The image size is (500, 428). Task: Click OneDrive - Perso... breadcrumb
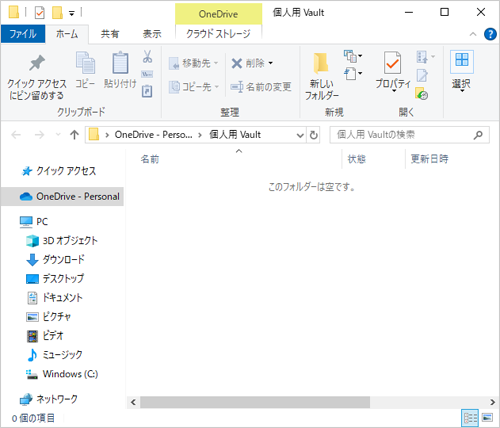[x=153, y=135]
